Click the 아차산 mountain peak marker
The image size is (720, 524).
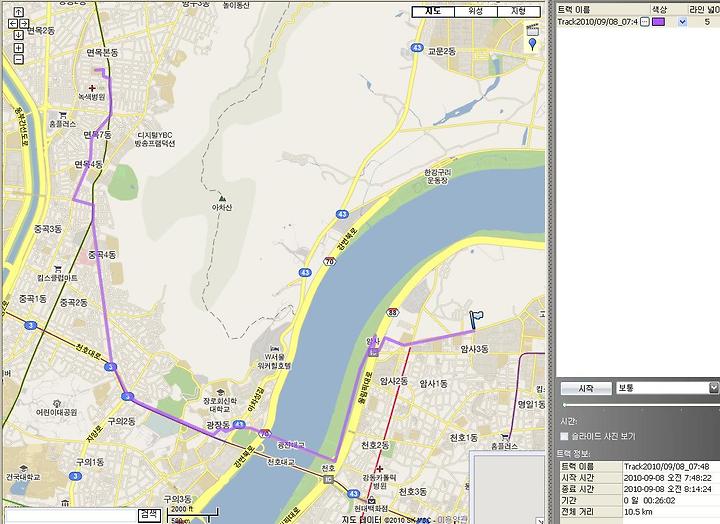coord(223,198)
